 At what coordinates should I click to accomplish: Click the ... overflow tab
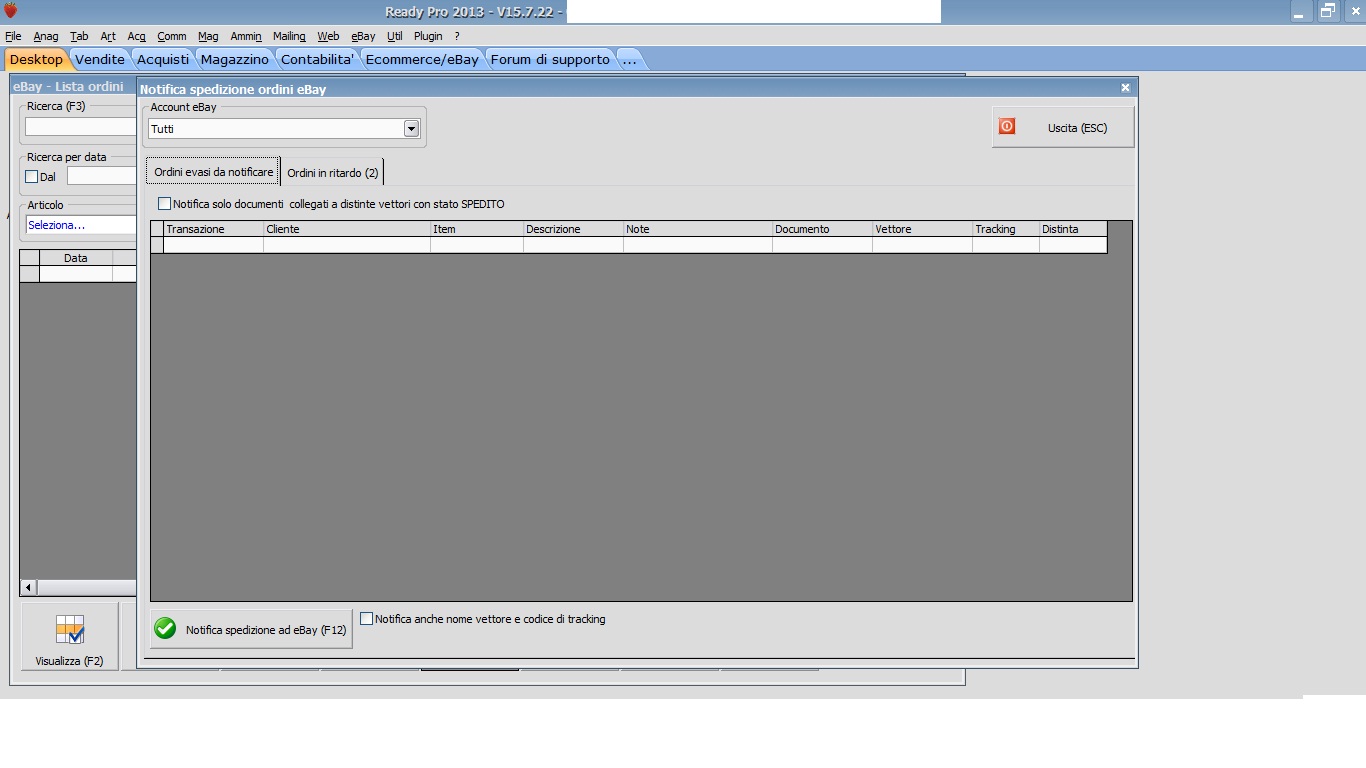pos(630,59)
